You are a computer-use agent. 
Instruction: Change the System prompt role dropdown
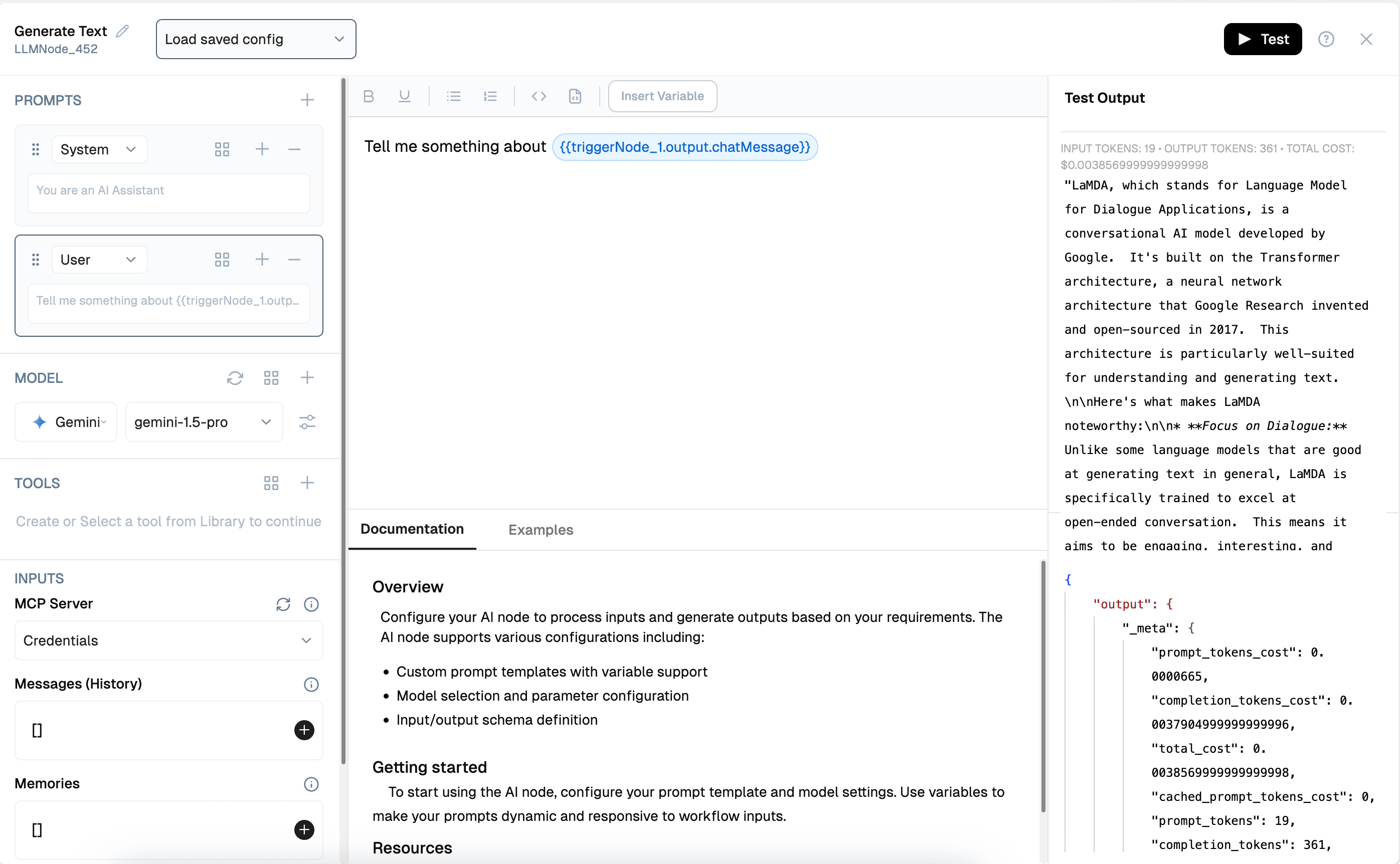click(99, 149)
